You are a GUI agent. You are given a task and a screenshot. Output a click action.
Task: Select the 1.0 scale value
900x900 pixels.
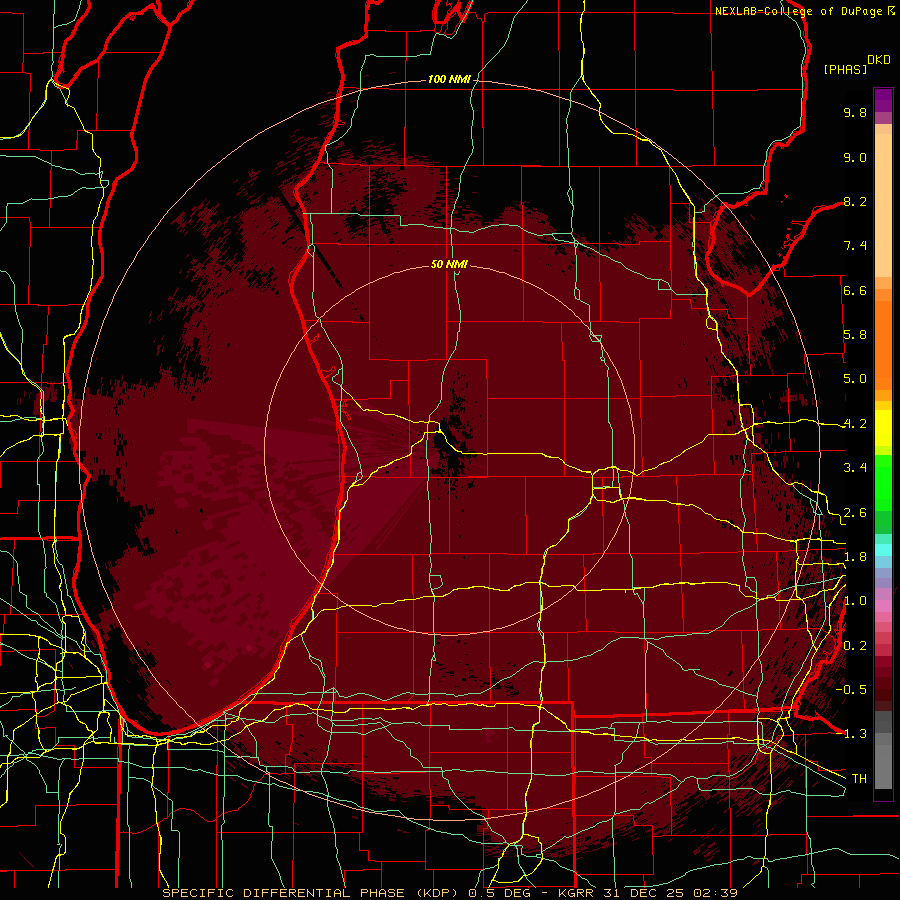[855, 601]
